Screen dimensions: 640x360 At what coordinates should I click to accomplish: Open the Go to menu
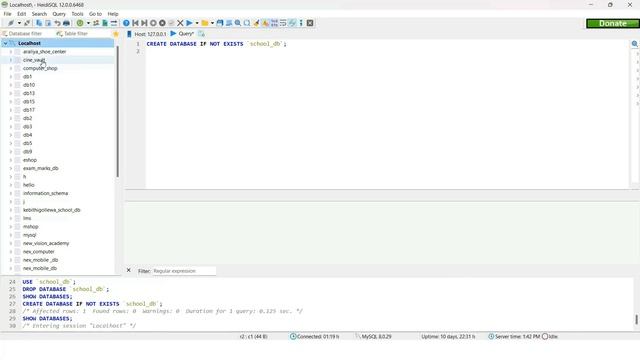(x=95, y=14)
